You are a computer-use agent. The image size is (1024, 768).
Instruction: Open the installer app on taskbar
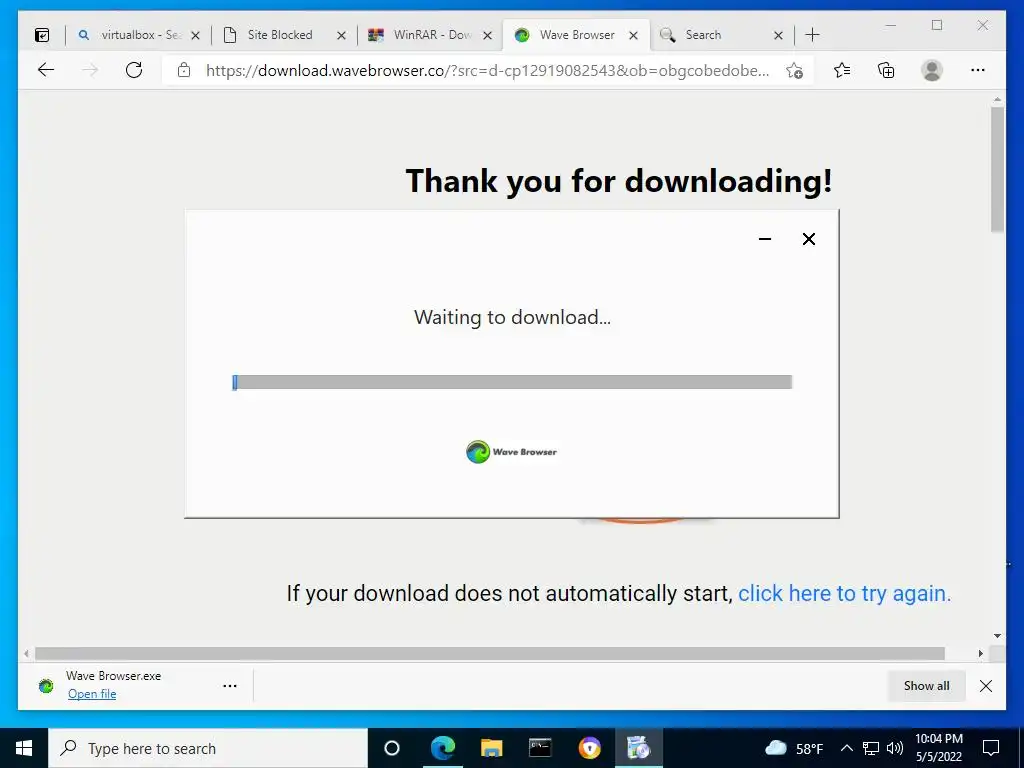(x=639, y=748)
